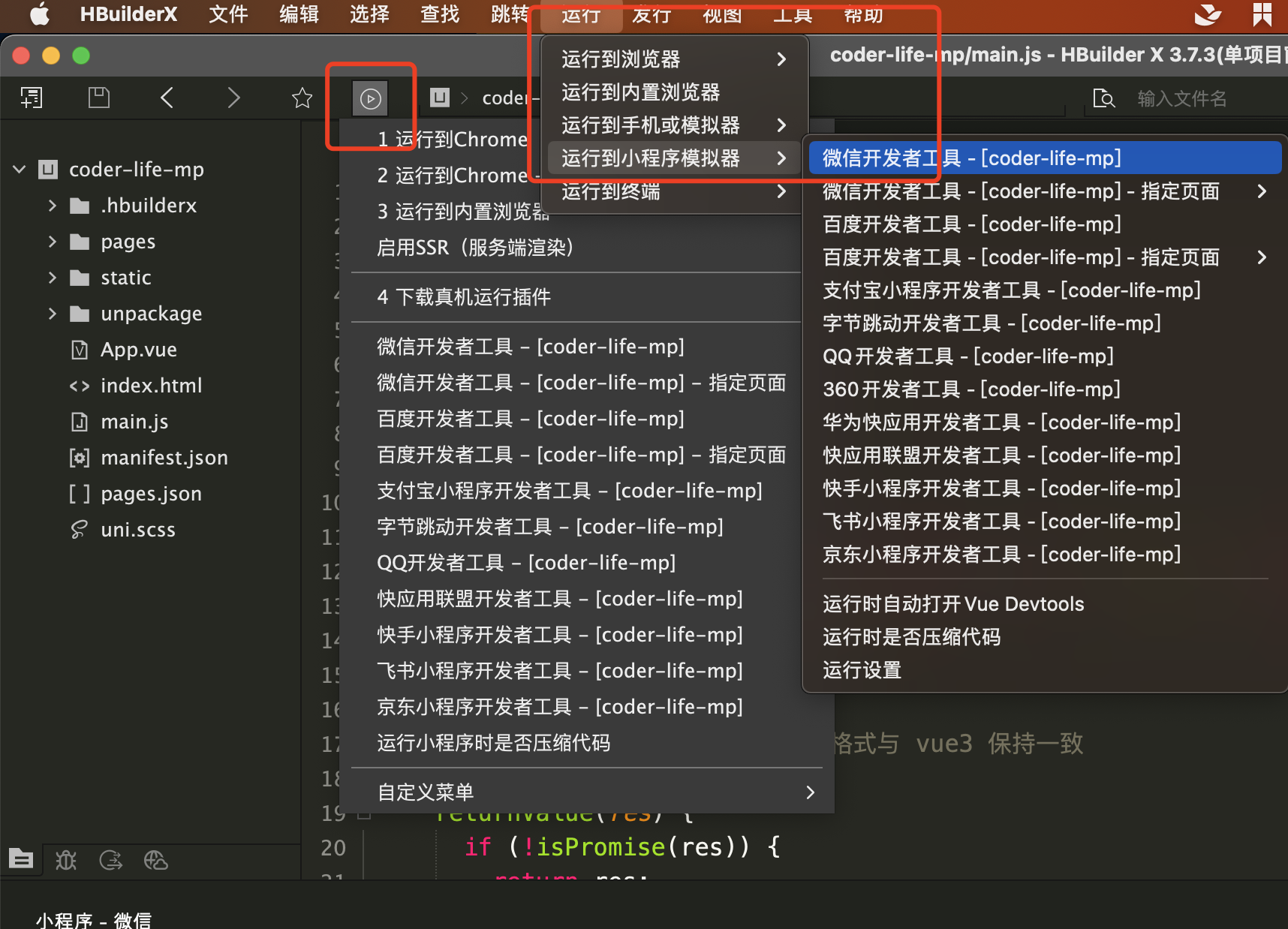Click the project icon in breadcrumb

click(440, 98)
